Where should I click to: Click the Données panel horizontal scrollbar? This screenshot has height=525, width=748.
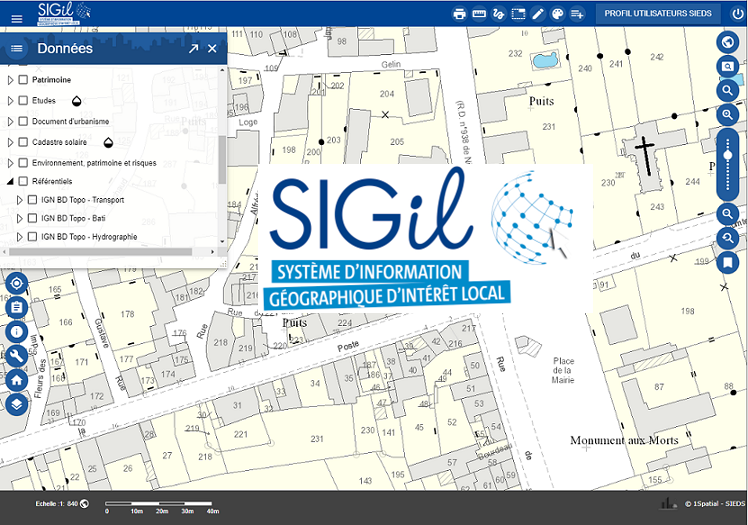[x=101, y=251]
